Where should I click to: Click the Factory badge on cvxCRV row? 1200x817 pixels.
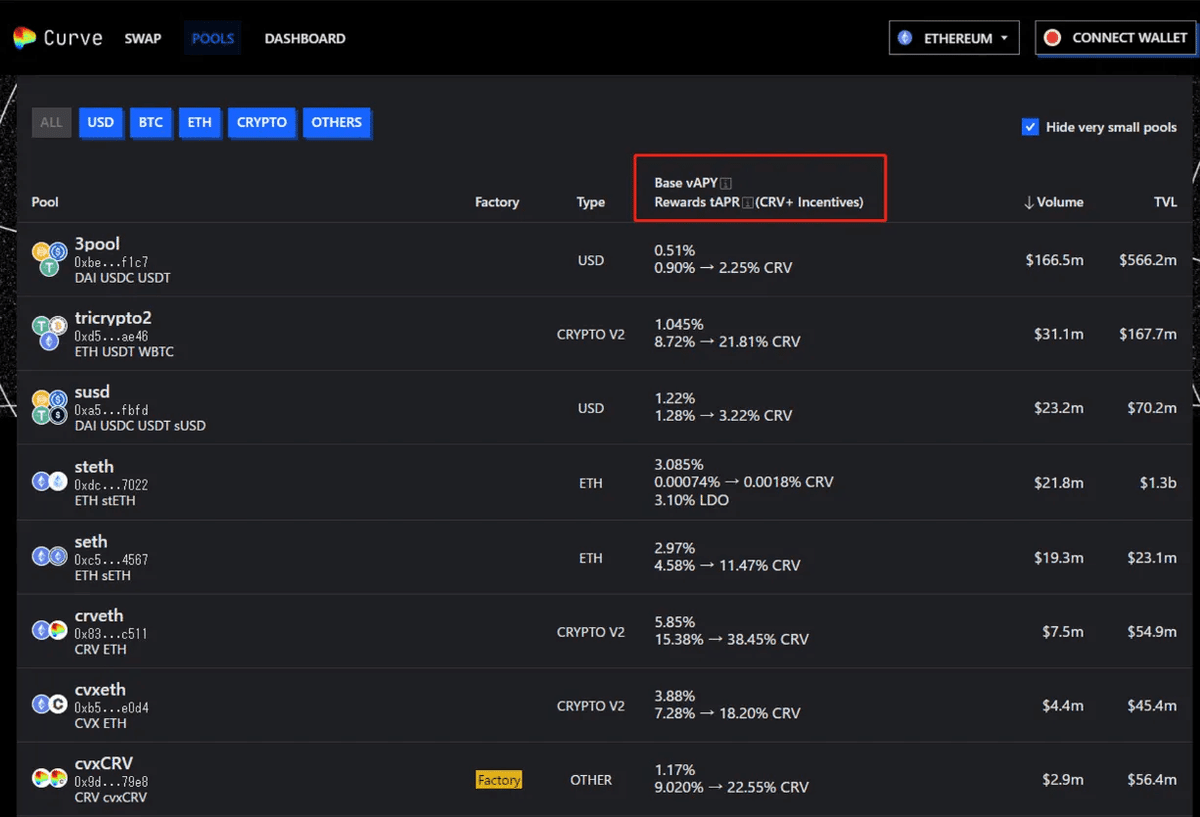(499, 780)
